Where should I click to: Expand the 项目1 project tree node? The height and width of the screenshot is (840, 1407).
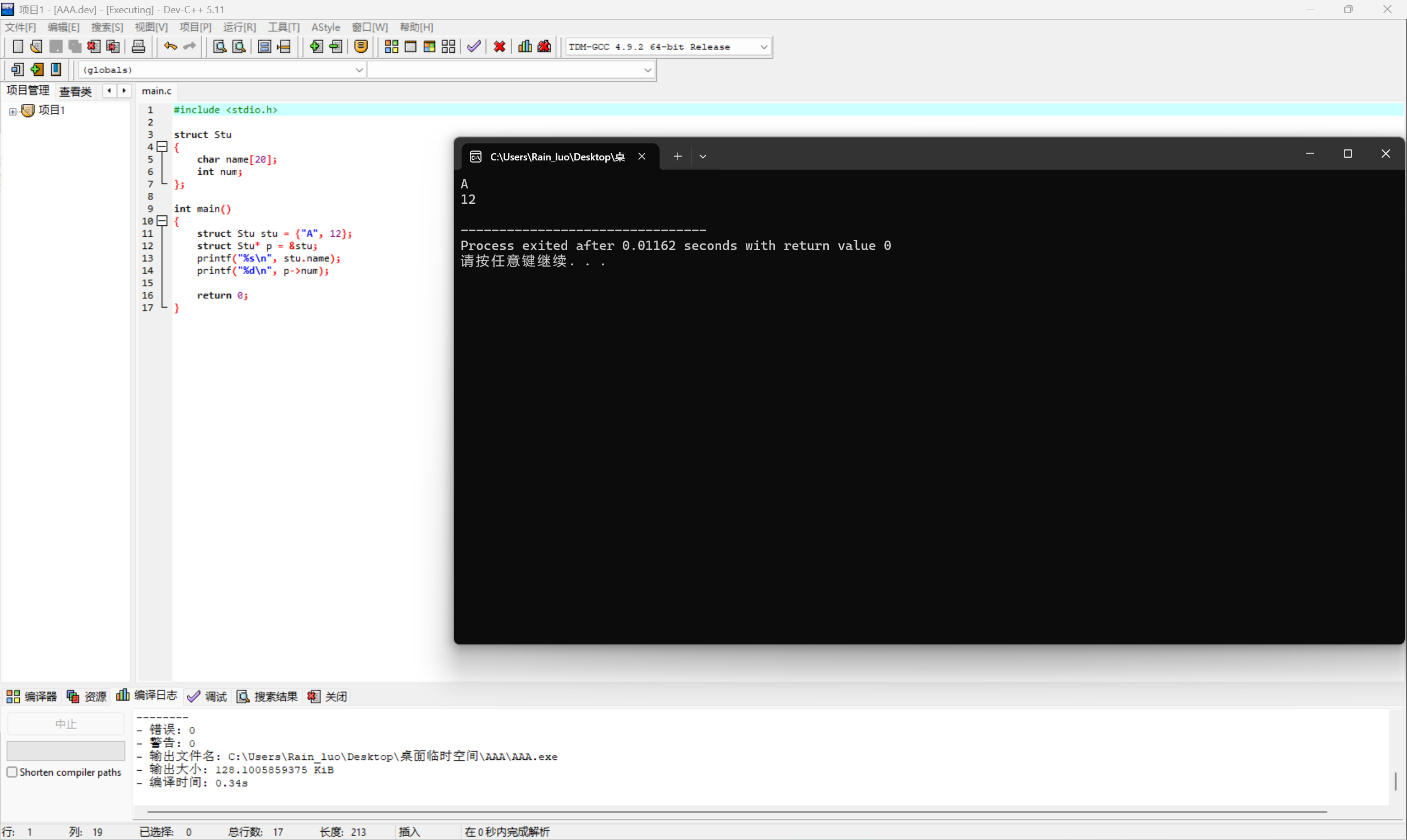[13, 111]
